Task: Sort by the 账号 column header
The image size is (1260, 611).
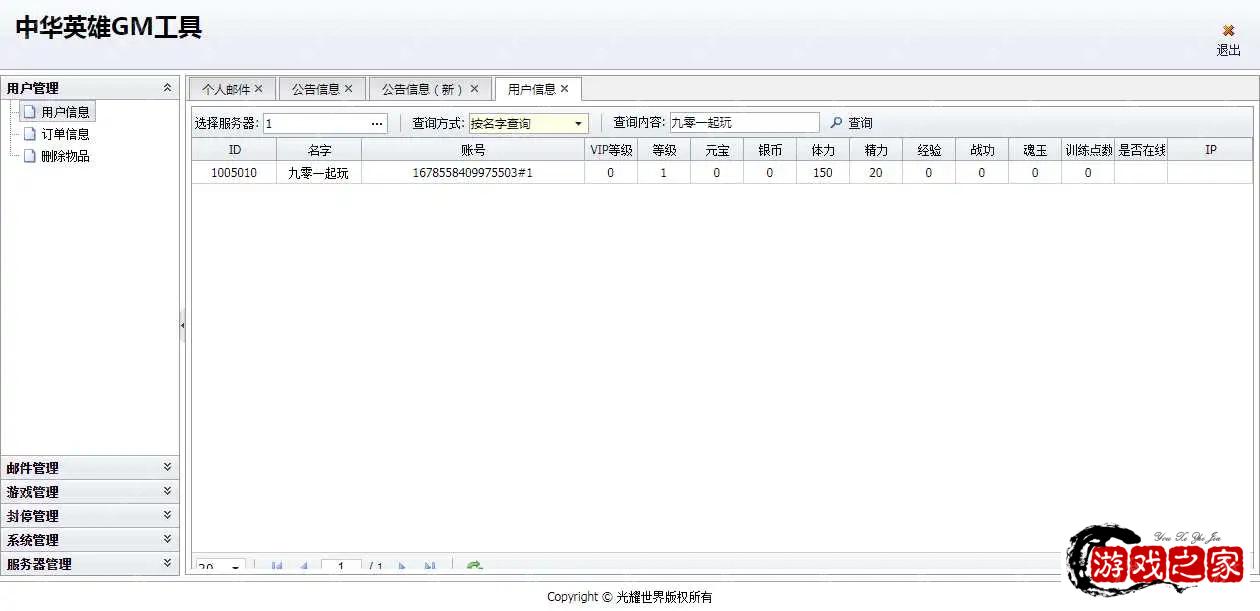Action: pyautogui.click(x=473, y=149)
